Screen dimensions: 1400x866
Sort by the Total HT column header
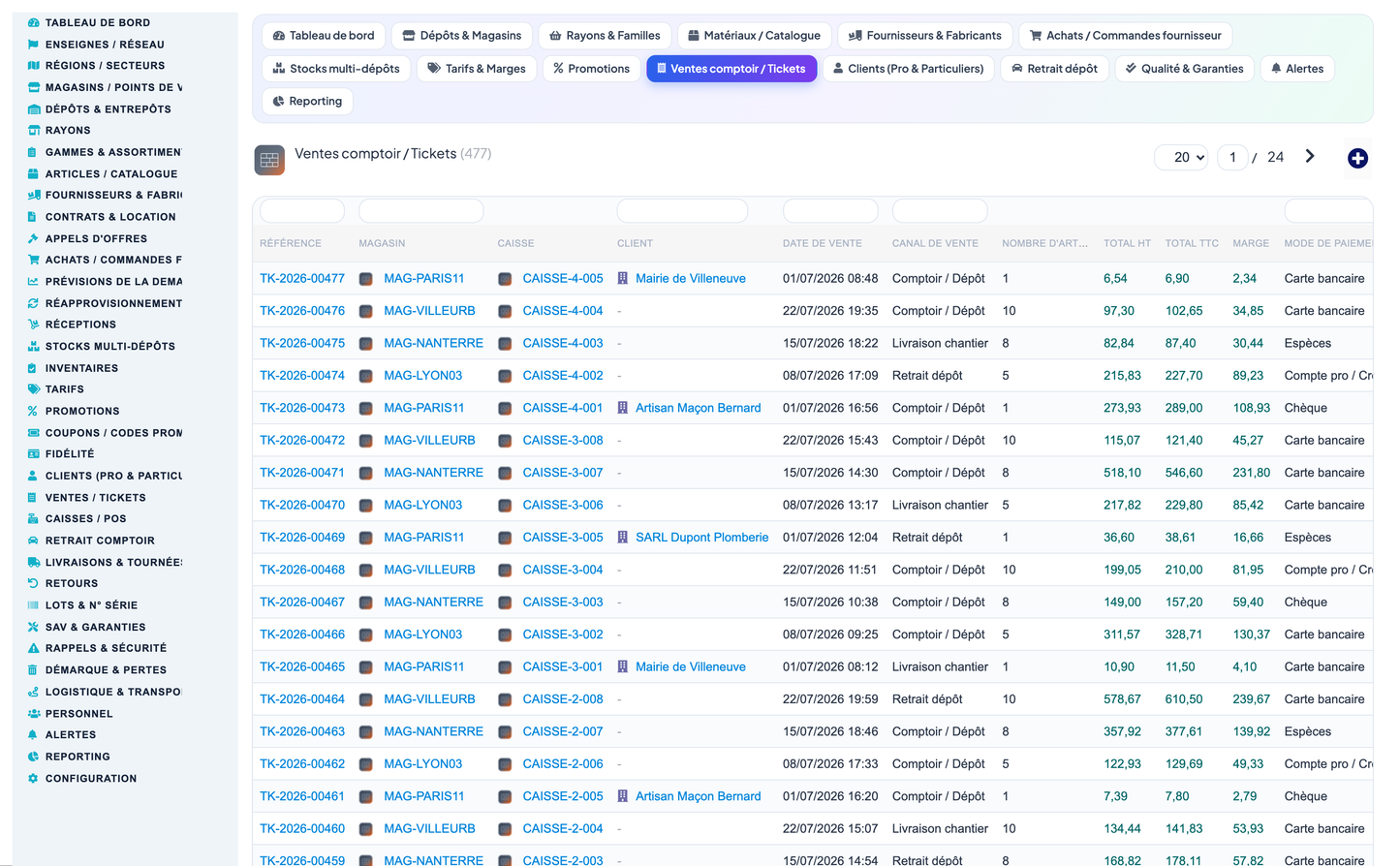pos(1127,243)
